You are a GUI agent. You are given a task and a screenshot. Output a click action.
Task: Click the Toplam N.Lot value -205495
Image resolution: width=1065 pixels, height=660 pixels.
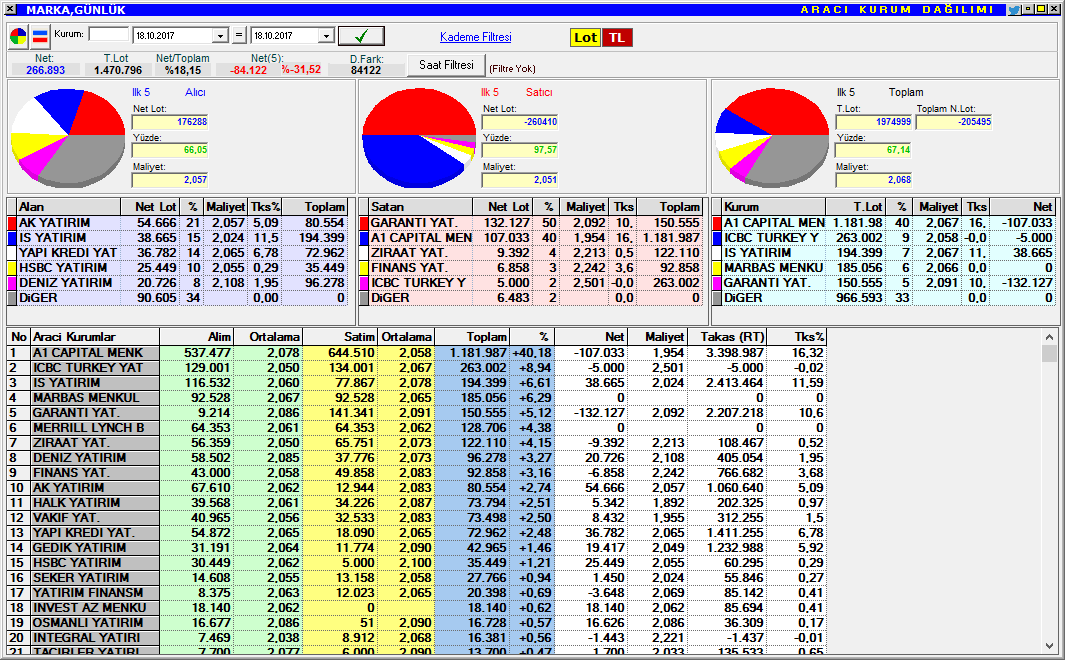coord(954,122)
